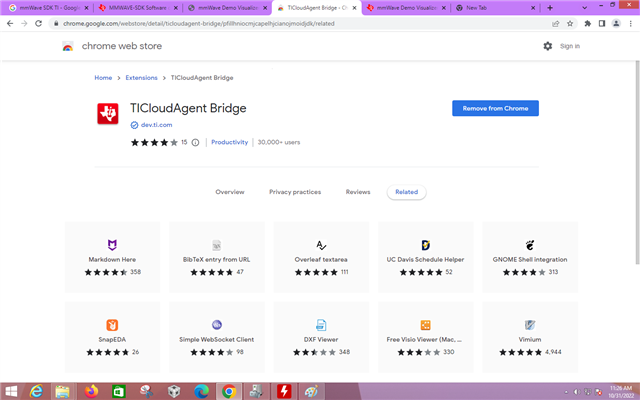Switch to the Reviews tab
Image resolution: width=640 pixels, height=400 pixels.
coord(358,192)
